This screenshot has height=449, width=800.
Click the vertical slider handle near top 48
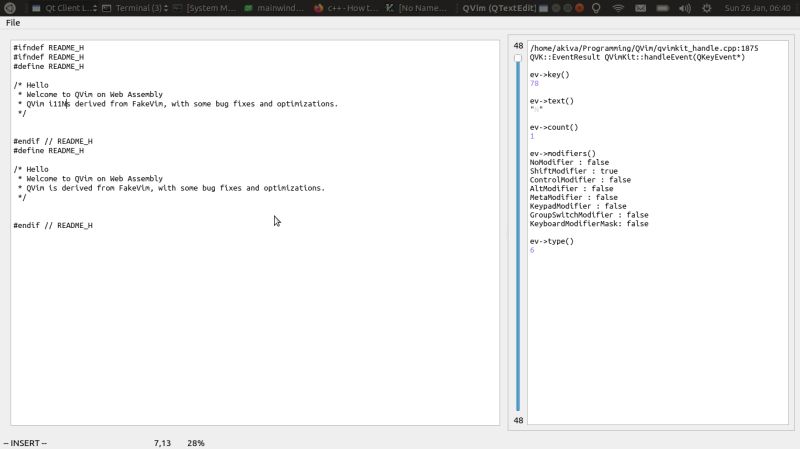[518, 58]
